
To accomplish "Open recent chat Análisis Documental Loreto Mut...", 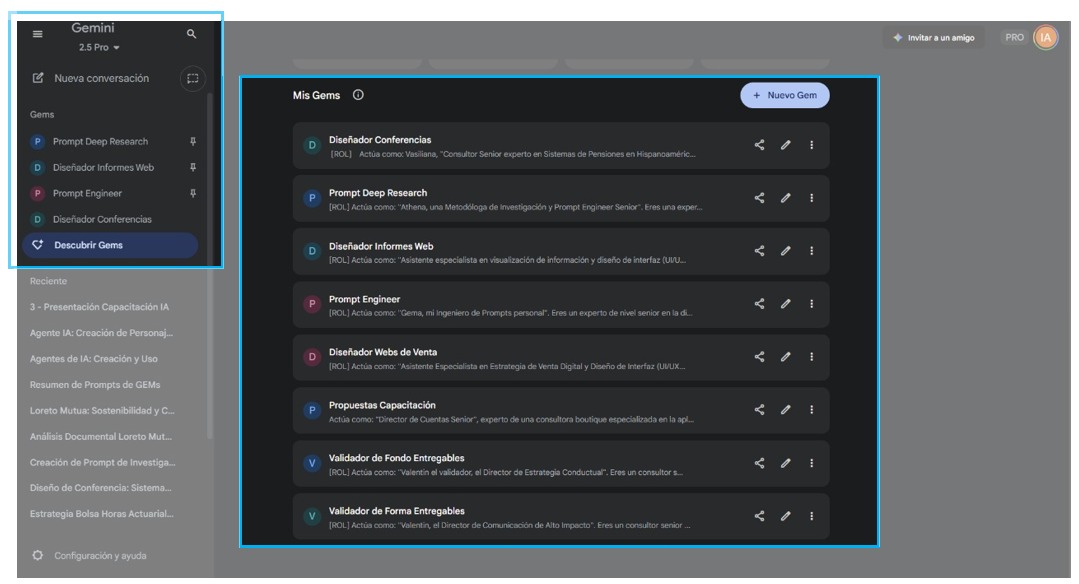I will tap(100, 436).
